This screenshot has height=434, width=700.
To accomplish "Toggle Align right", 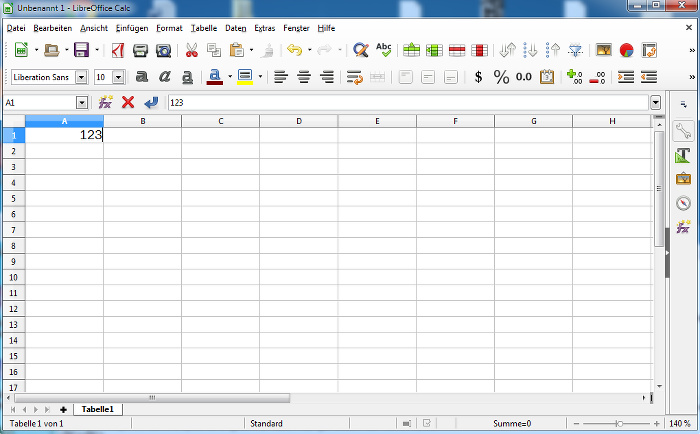I will point(327,77).
